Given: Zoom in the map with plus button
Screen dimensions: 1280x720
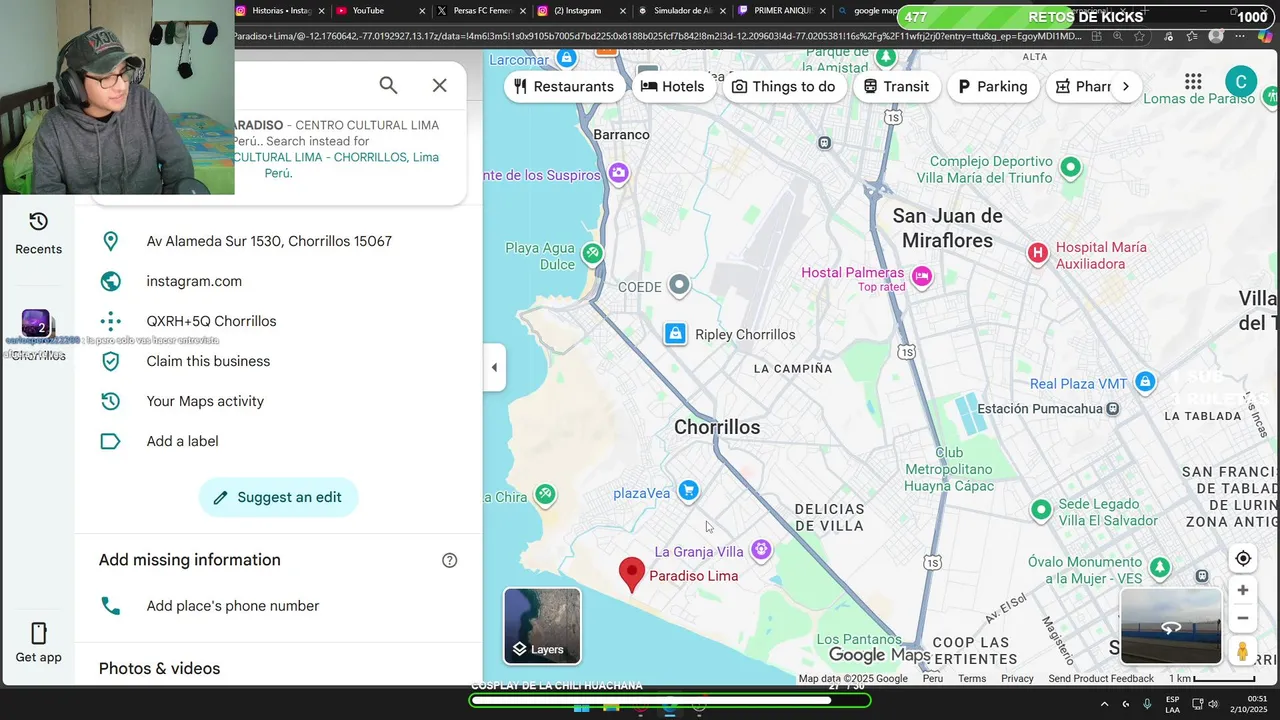Looking at the screenshot, I should 1243,590.
